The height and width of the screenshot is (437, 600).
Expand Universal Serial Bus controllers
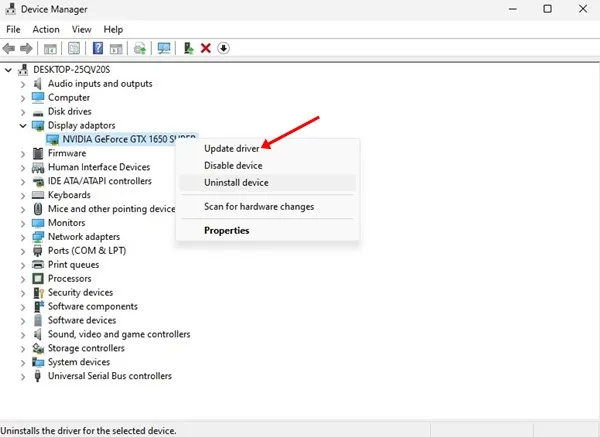[x=23, y=377]
